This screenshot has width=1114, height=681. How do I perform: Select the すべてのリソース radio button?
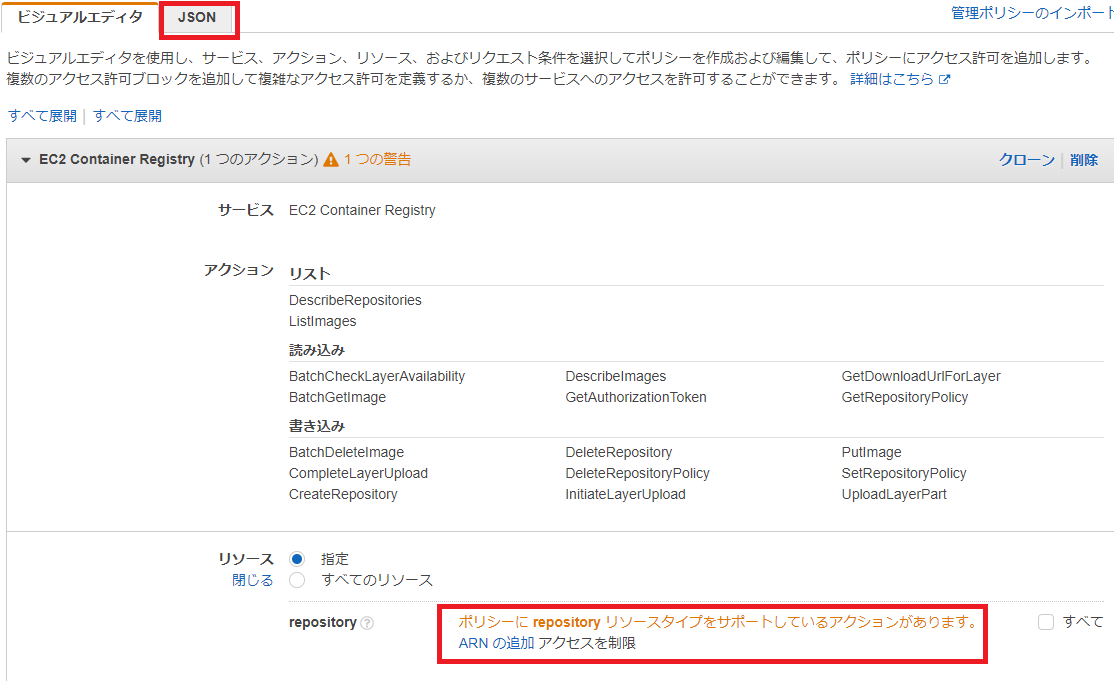click(x=297, y=580)
